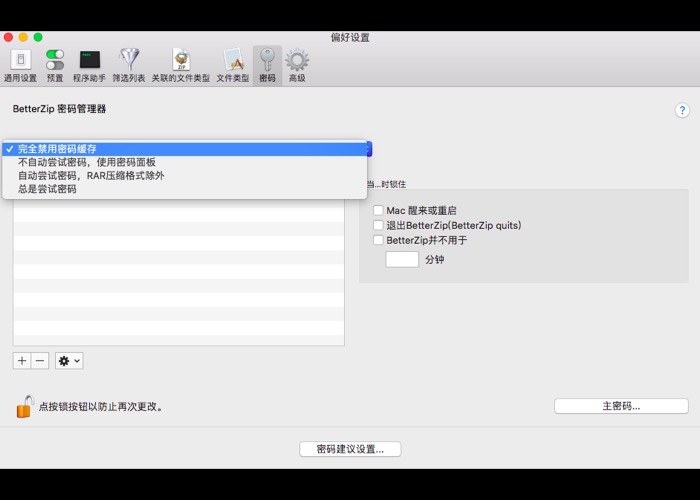Enable the Mac 醒来或重启 checkbox
The width and height of the screenshot is (700, 500).
tap(378, 211)
